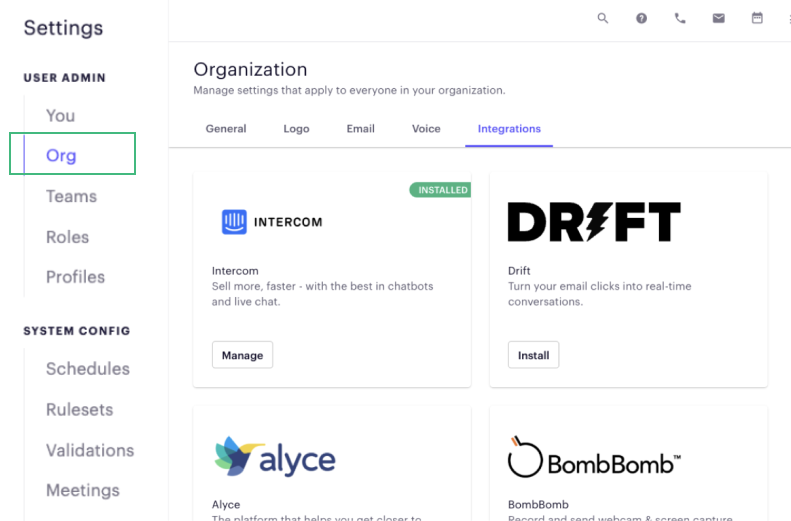Go to Roles in the sidebar
791x521 pixels.
tap(67, 237)
